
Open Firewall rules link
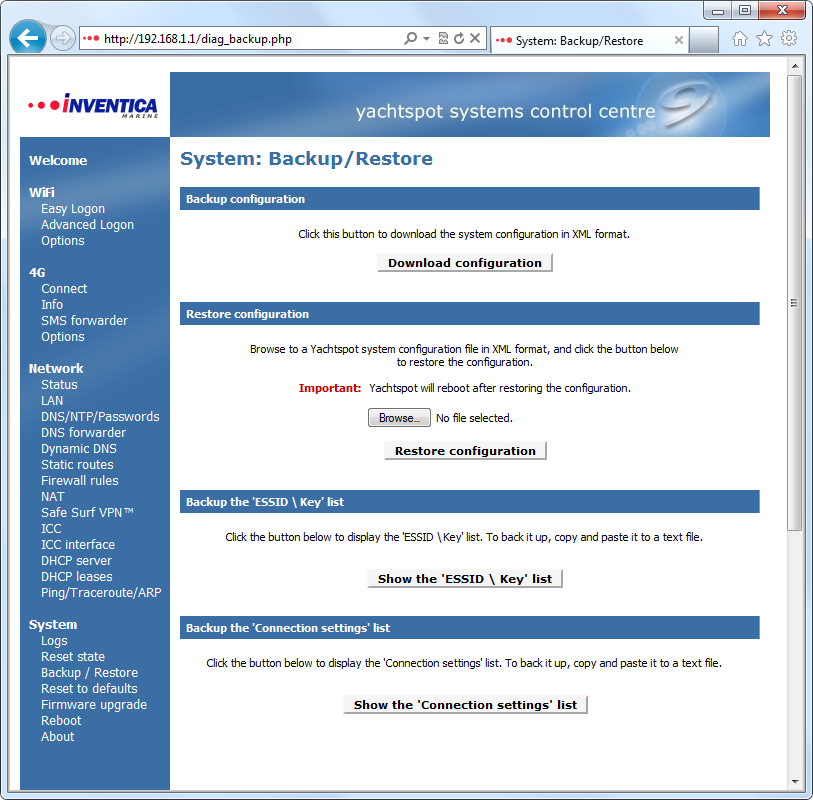pyautogui.click(x=80, y=481)
